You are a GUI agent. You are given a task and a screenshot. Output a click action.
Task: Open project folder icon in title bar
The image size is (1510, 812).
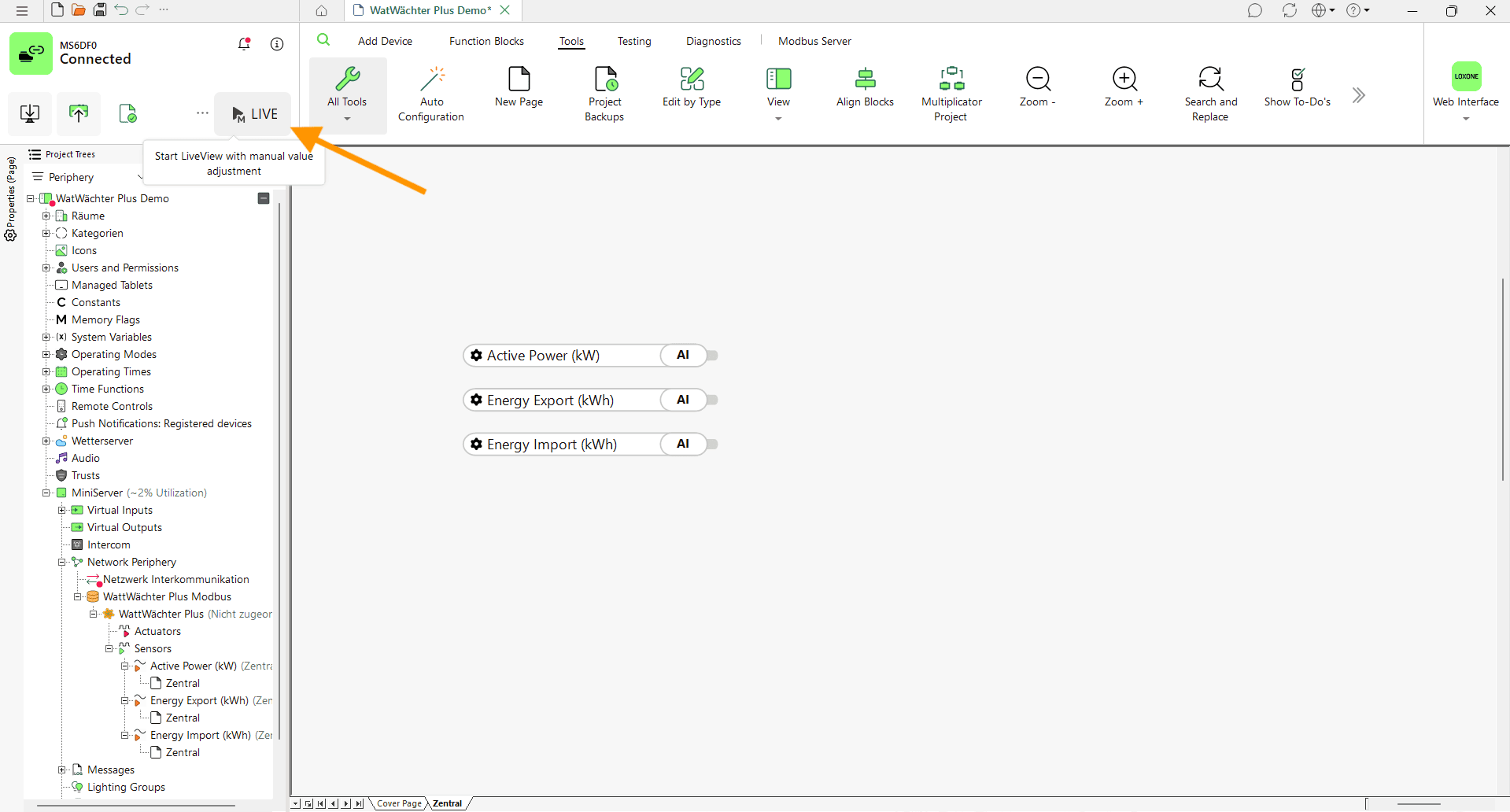[79, 9]
